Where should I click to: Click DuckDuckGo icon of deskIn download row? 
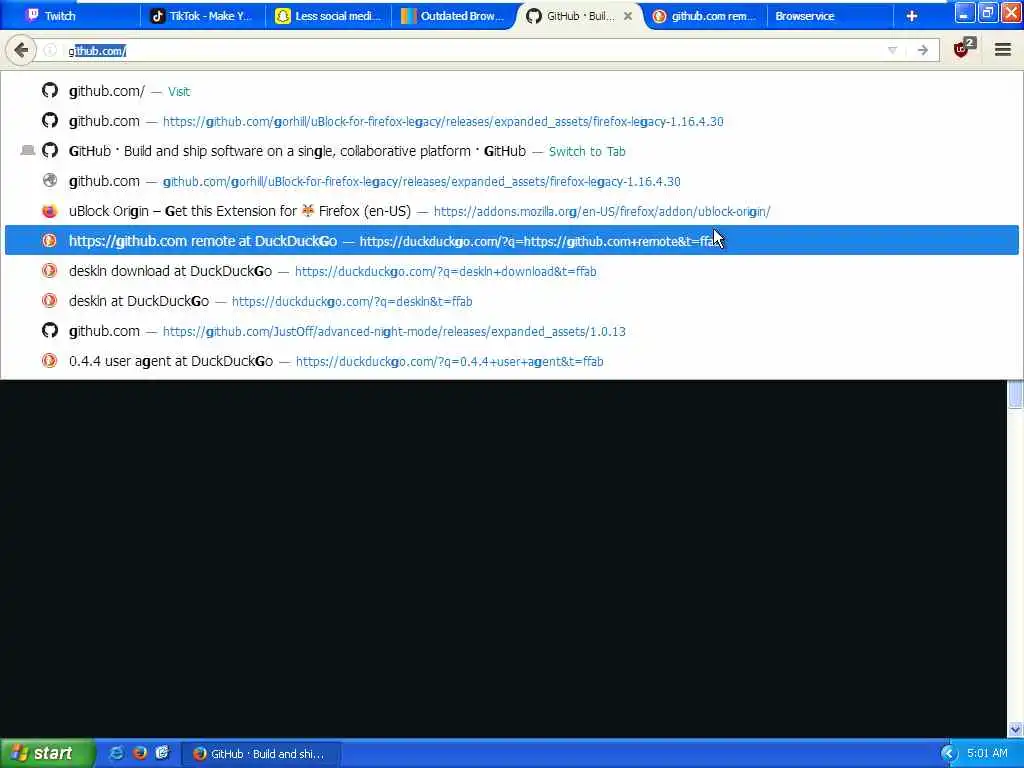point(50,270)
